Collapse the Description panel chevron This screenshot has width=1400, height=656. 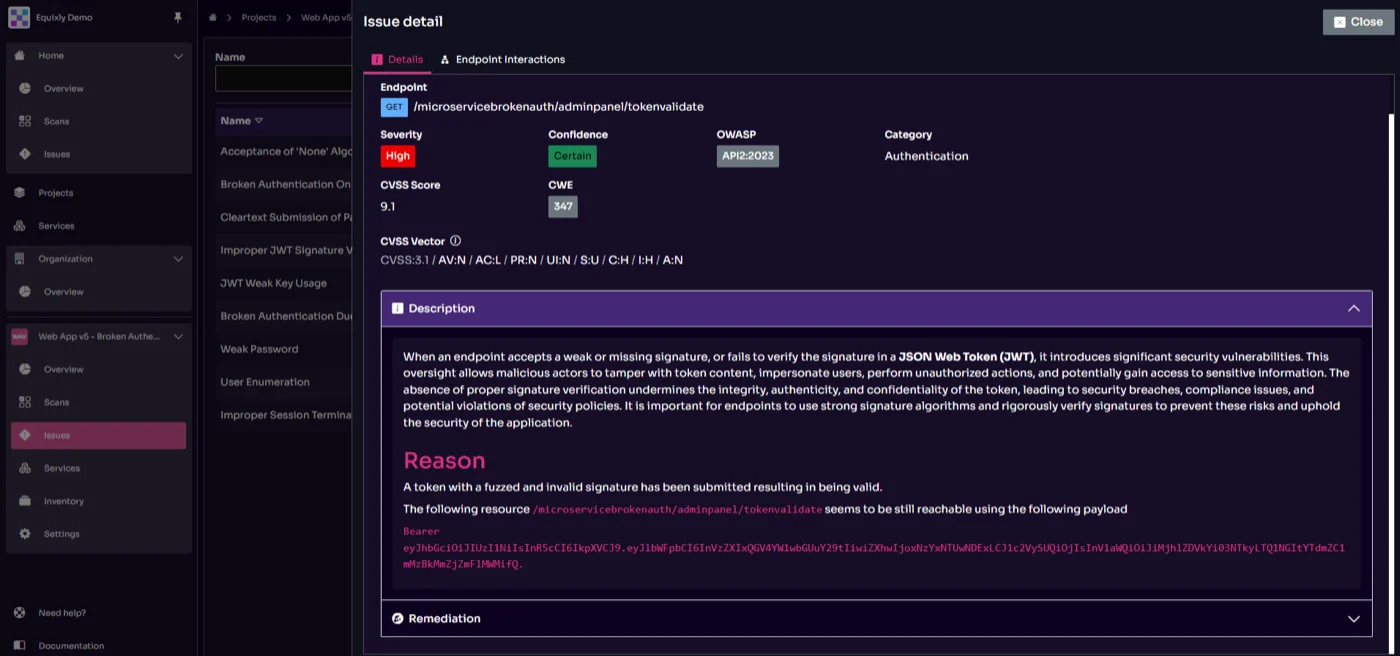coord(1354,308)
